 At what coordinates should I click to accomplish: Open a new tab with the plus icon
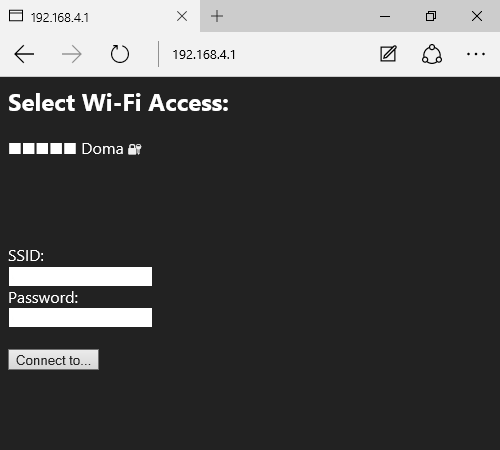click(x=217, y=16)
